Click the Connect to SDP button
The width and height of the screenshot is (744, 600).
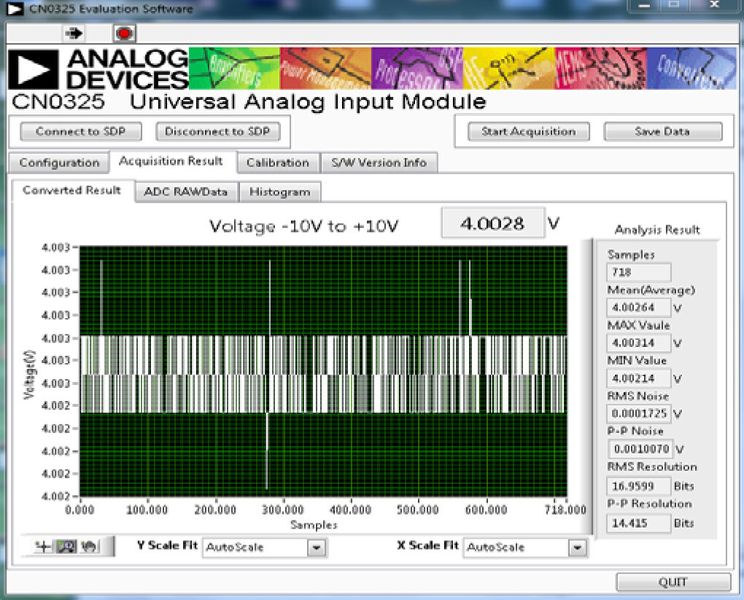click(81, 131)
